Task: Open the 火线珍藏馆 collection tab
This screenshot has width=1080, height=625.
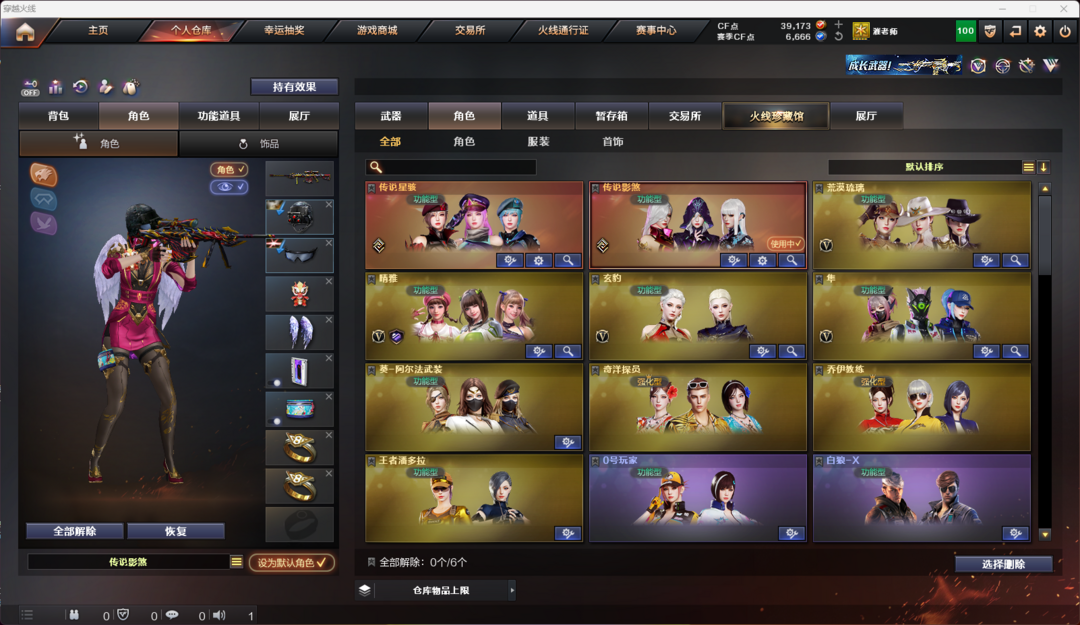Action: 776,116
